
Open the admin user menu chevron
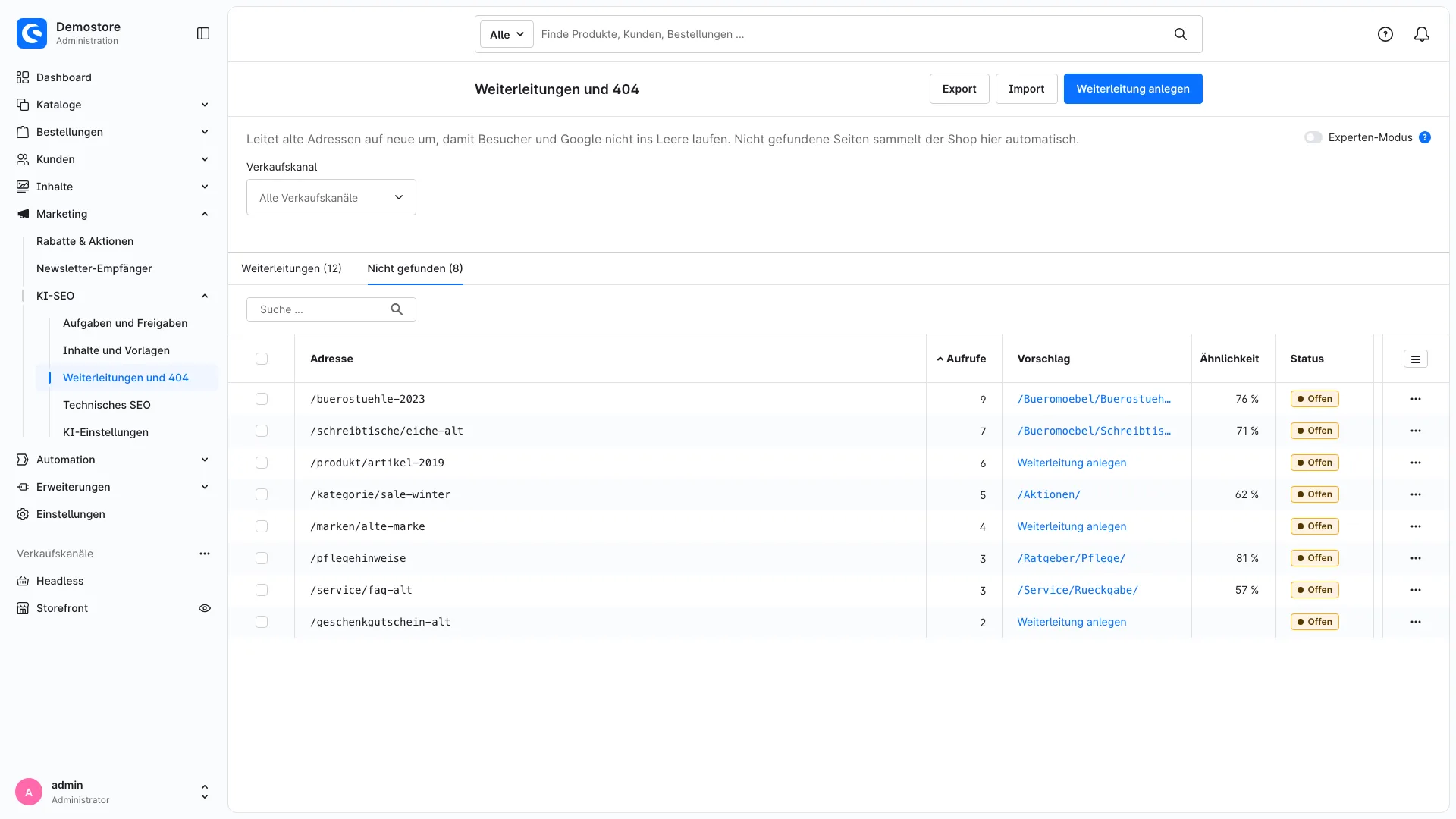pyautogui.click(x=205, y=792)
